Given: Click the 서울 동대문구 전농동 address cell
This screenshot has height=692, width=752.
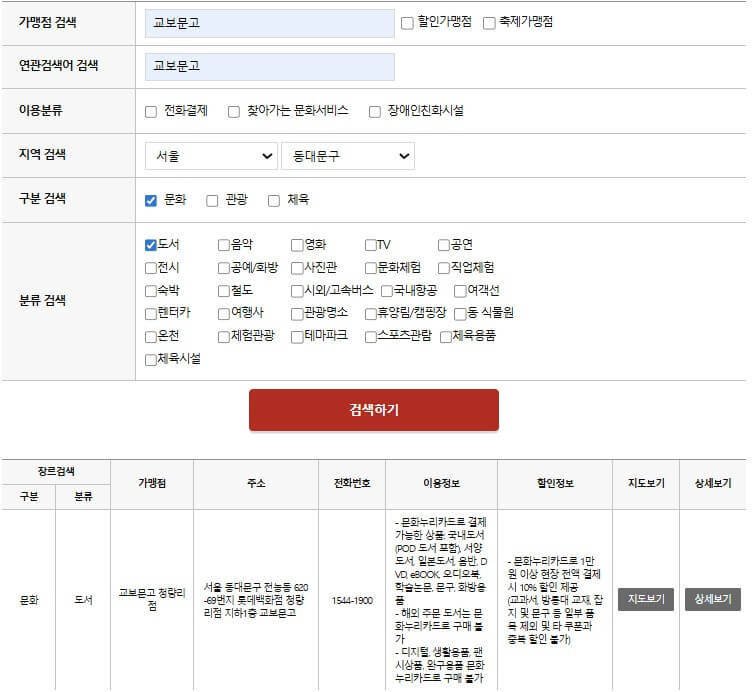Looking at the screenshot, I should pyautogui.click(x=256, y=600).
